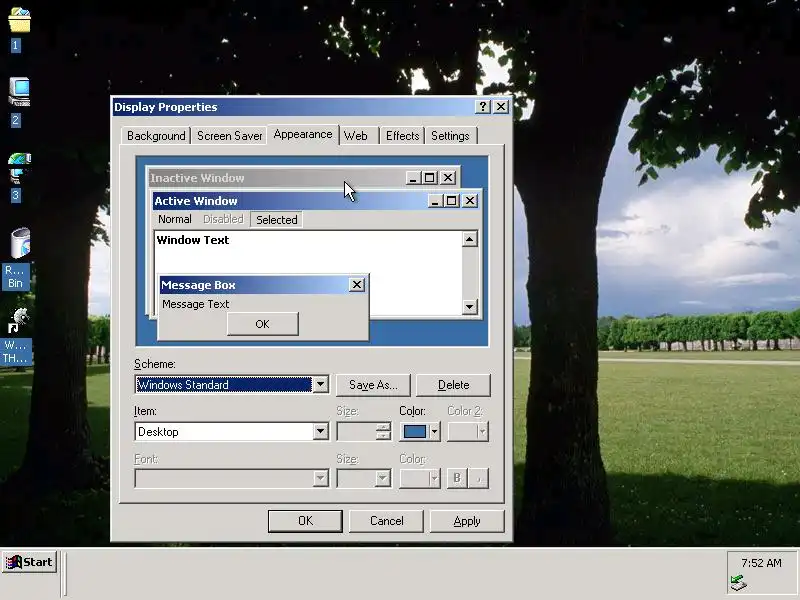Click the Disabled menu item in preview
Image resolution: width=800 pixels, height=600 pixels.
coord(223,219)
